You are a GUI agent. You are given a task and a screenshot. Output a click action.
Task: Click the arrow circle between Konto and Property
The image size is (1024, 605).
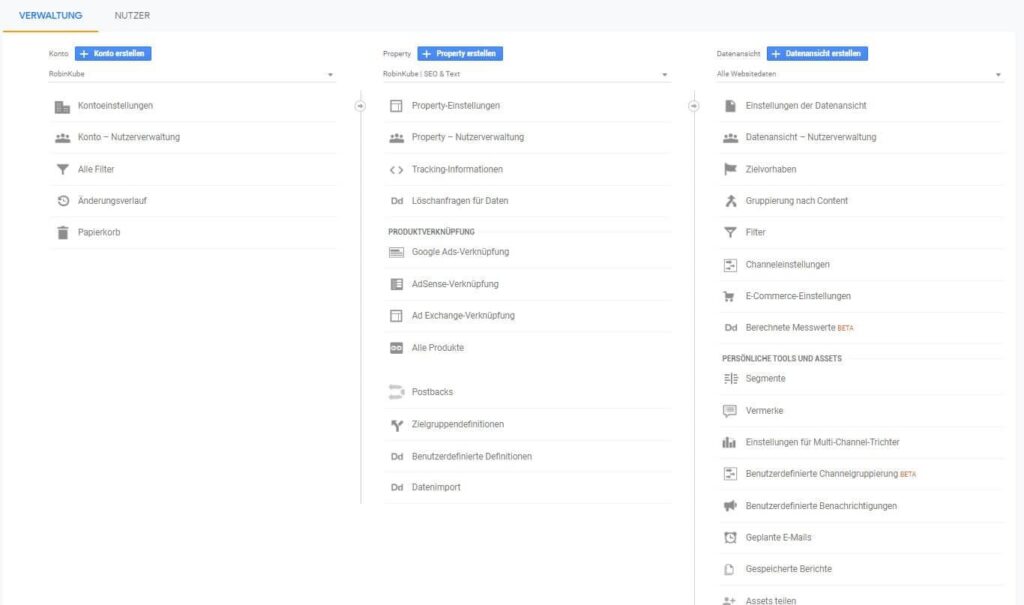360,106
